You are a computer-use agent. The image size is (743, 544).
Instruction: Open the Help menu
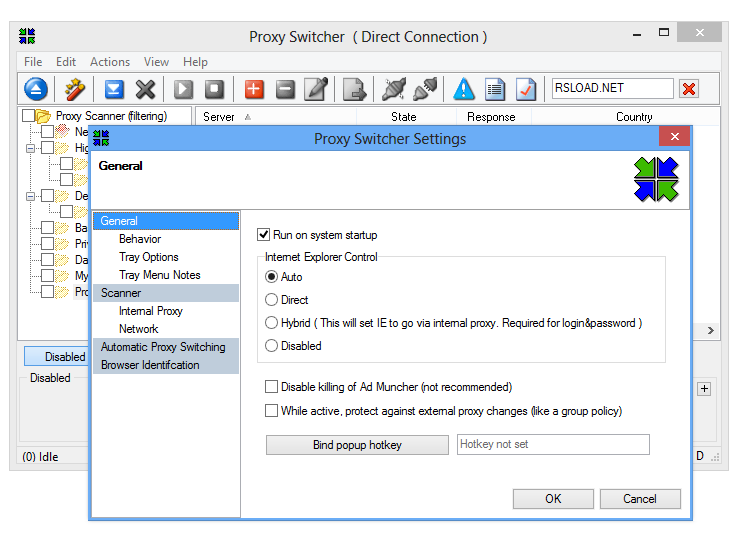coord(195,62)
